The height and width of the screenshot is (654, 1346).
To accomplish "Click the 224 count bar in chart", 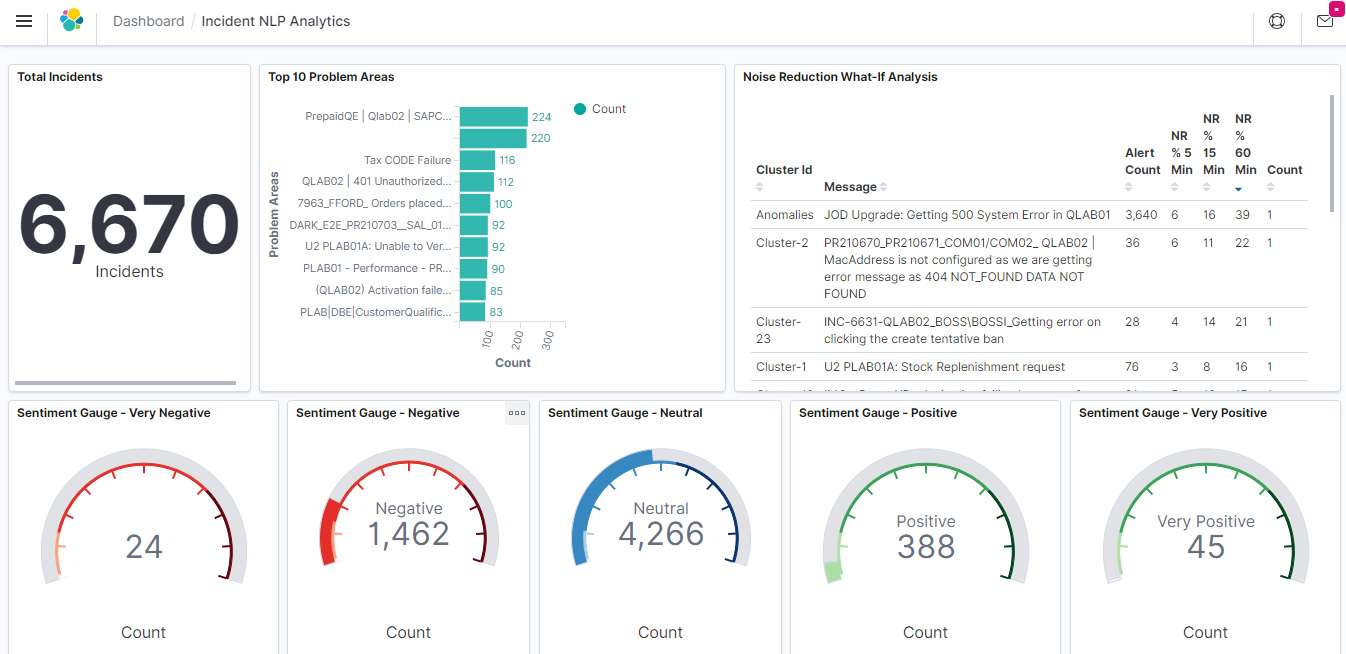I will coord(493,117).
